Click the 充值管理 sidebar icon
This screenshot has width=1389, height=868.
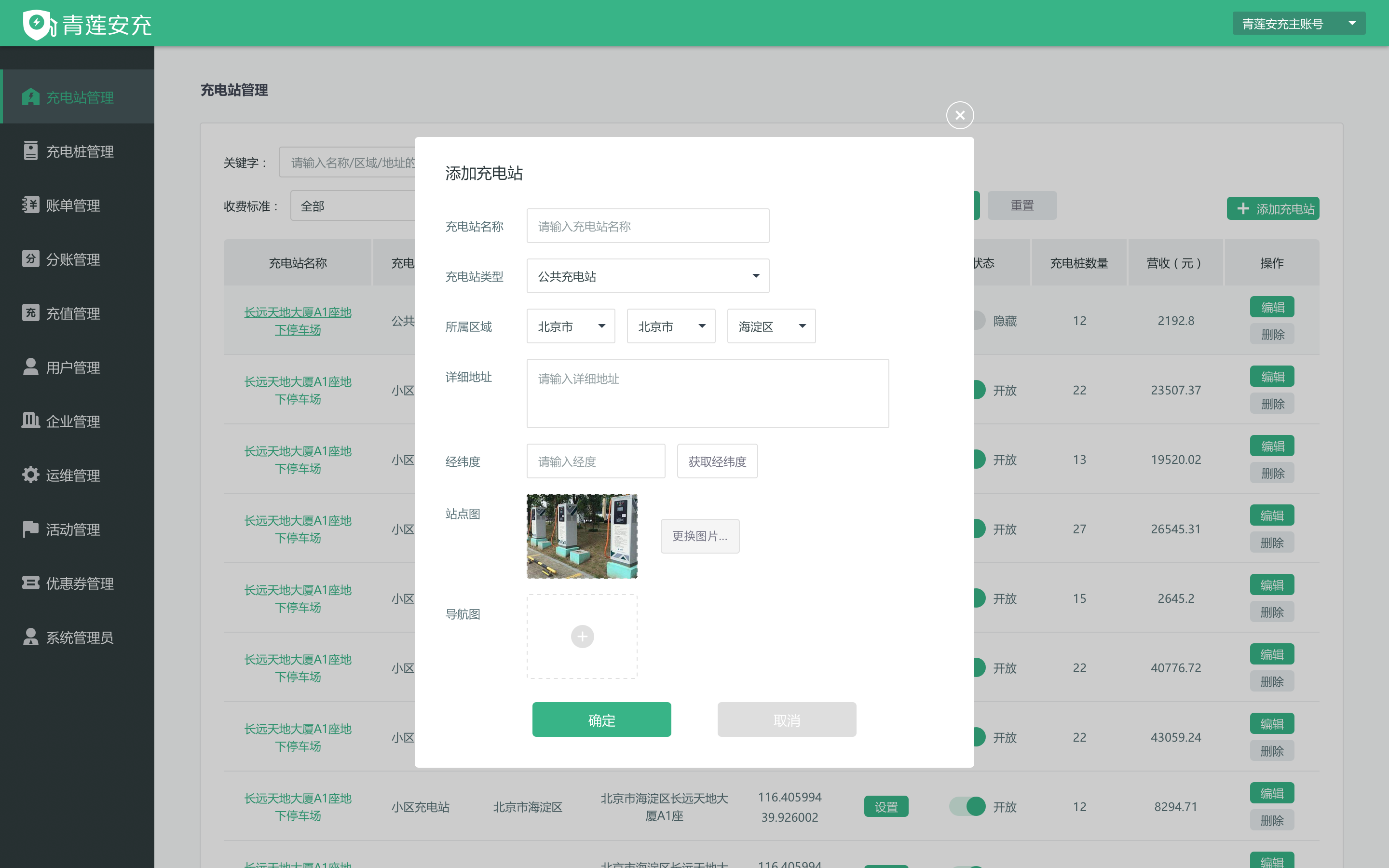(x=30, y=313)
